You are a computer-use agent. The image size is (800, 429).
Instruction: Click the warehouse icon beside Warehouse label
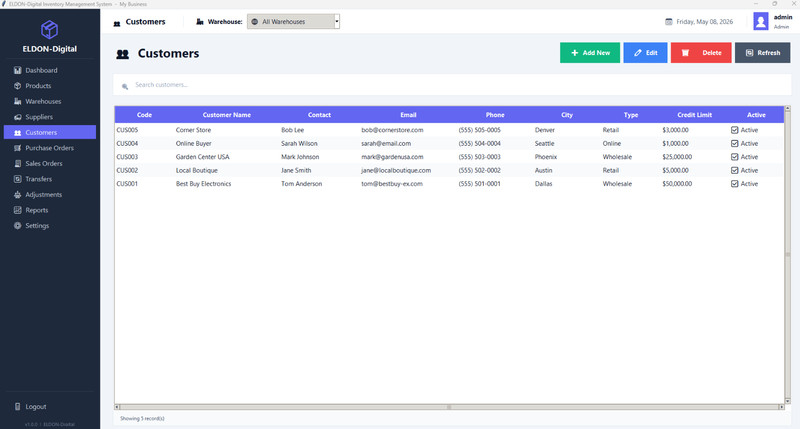coord(199,22)
